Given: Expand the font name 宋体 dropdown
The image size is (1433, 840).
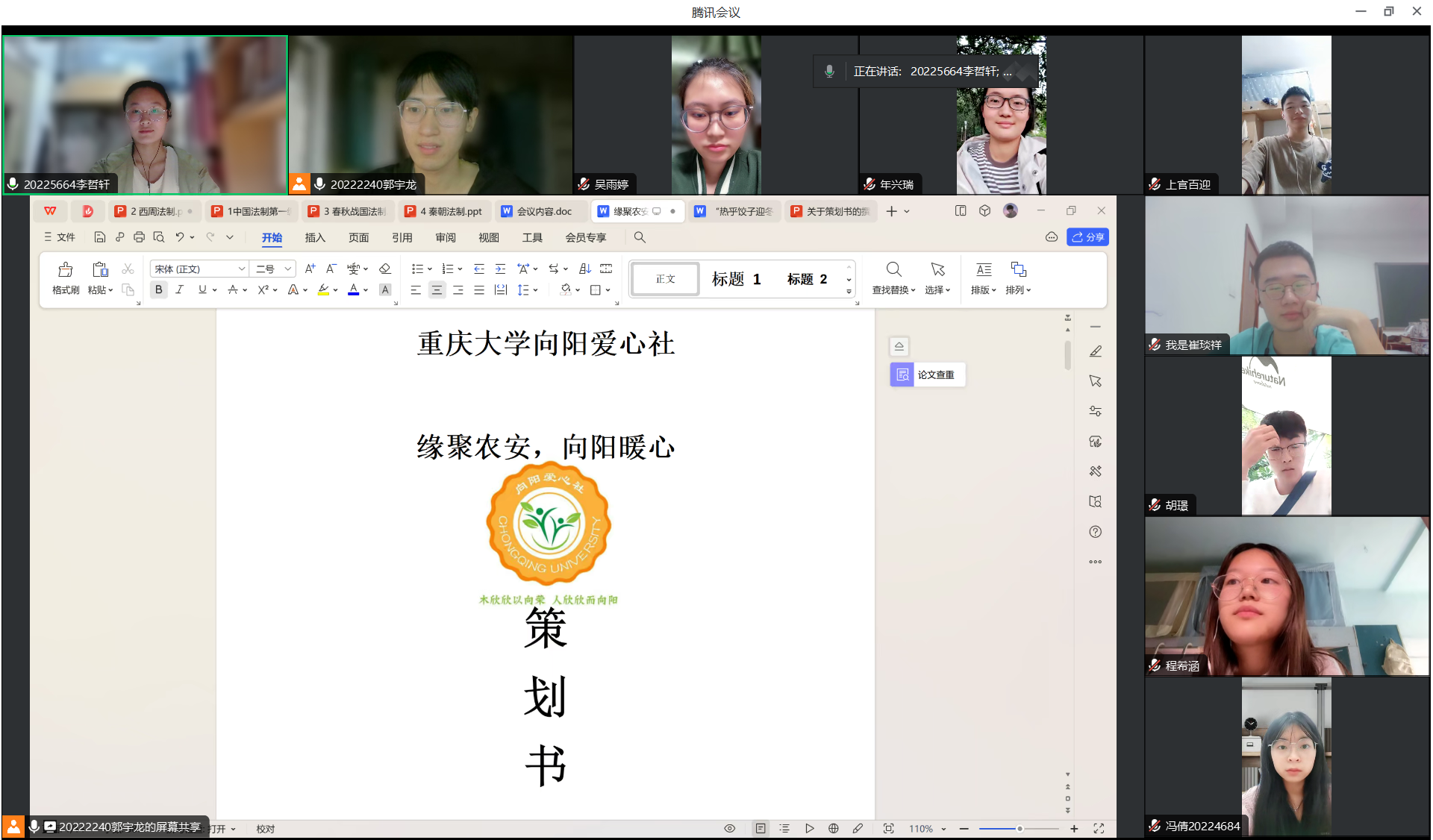Looking at the screenshot, I should point(241,269).
